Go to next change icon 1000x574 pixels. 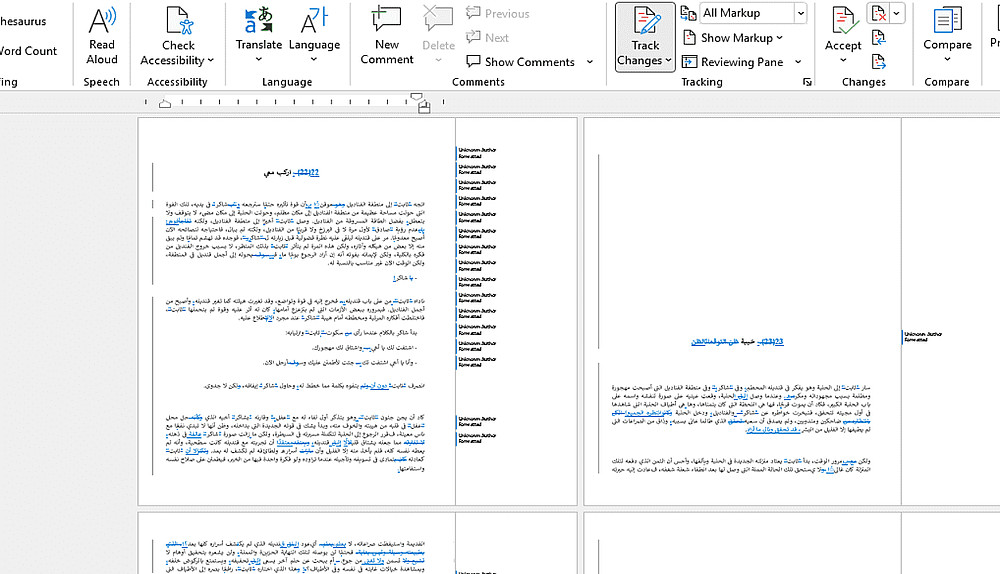[878, 62]
